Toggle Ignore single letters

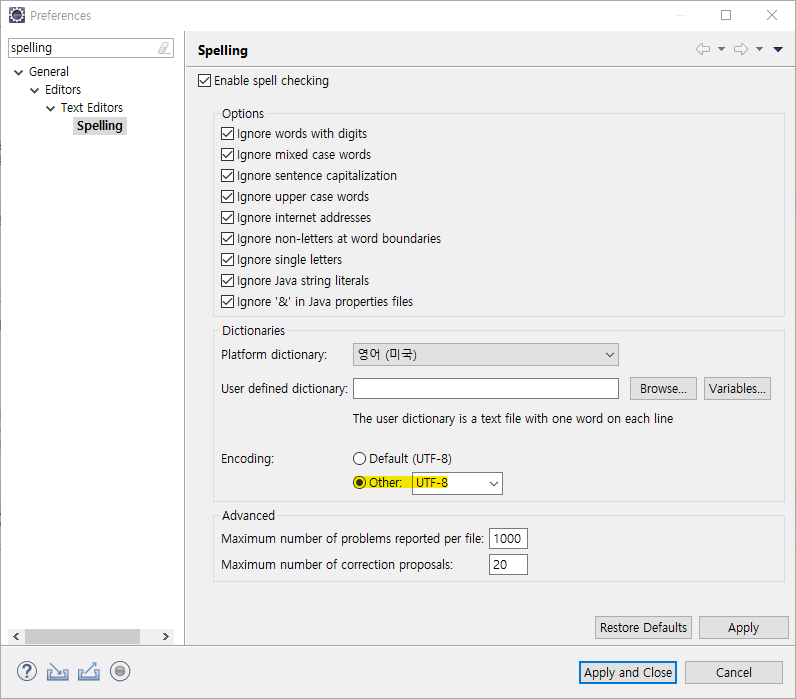(227, 259)
